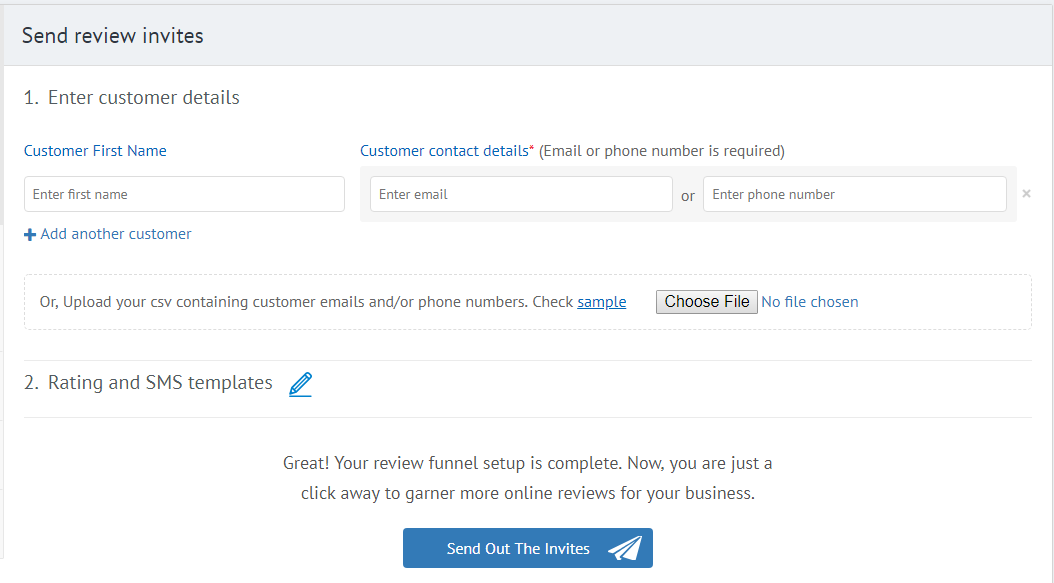
Task: Click the Add another customer link
Action: tap(116, 234)
